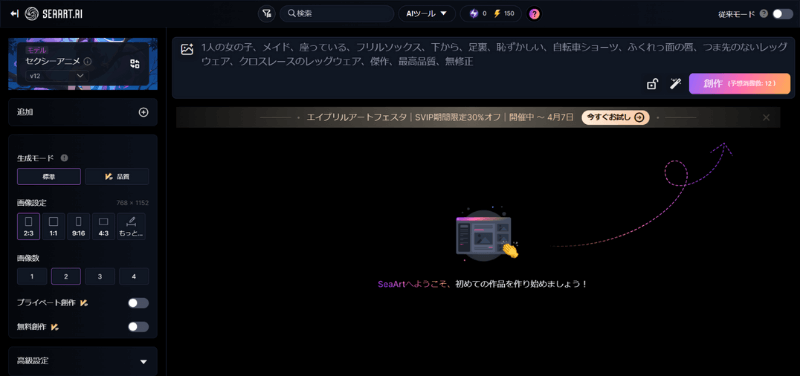Enable the プライベート創作 toggle
Screen dimensions: 800x376
pos(138,303)
